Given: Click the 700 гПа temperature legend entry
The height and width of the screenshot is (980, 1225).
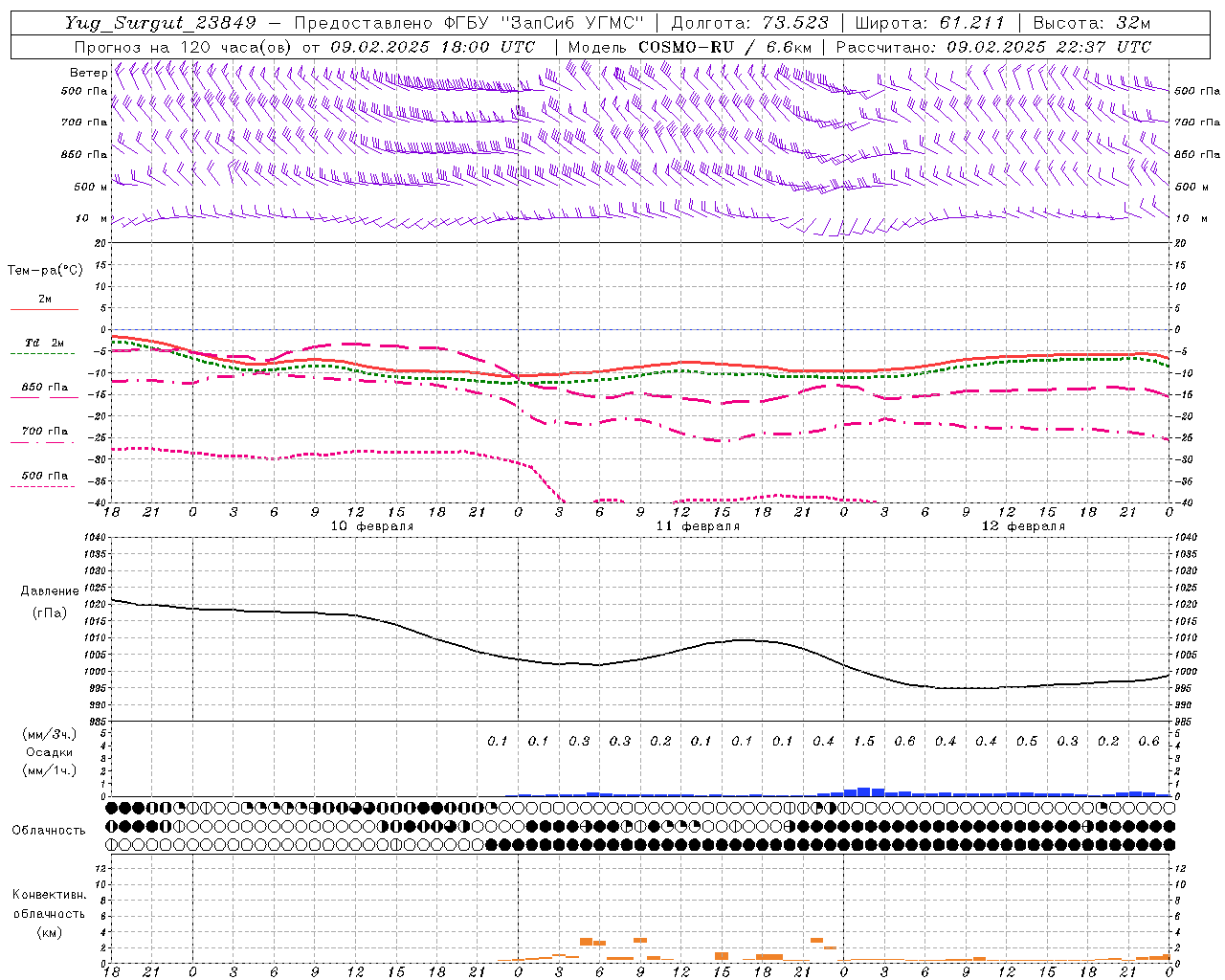Looking at the screenshot, I should [x=45, y=431].
